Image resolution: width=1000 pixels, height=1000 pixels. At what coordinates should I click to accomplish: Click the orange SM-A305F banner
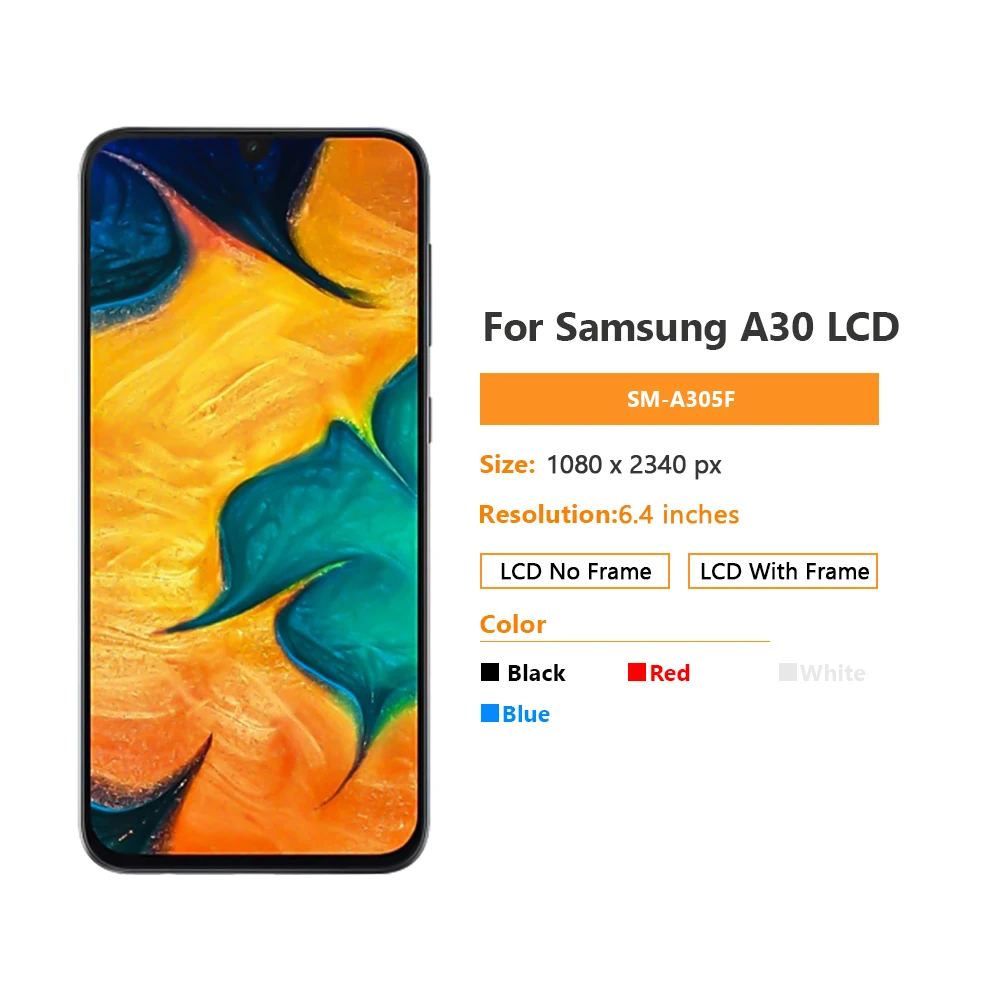(x=679, y=399)
